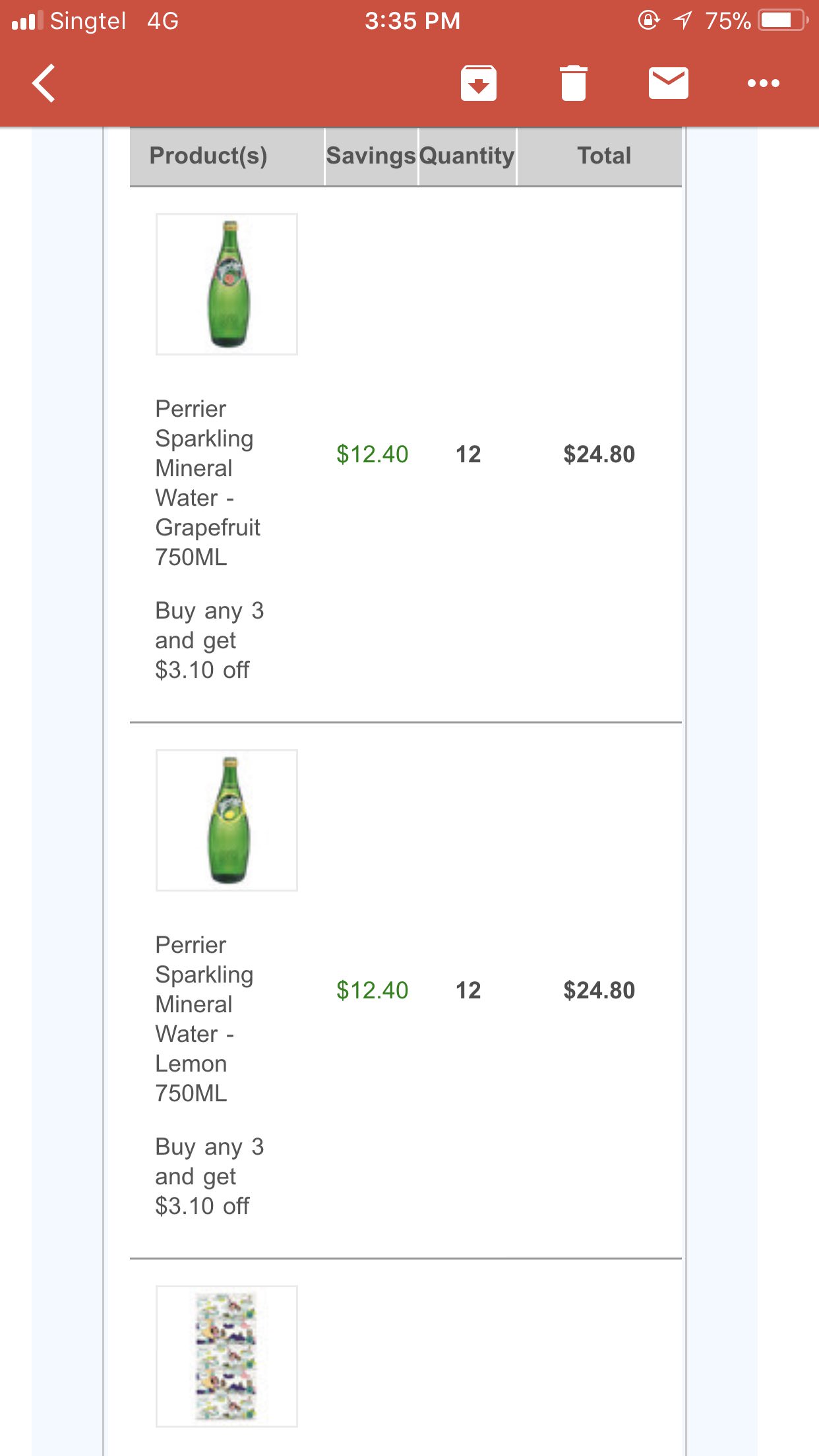
Task: Open the Perrier Lemon bottle image
Action: [x=227, y=820]
